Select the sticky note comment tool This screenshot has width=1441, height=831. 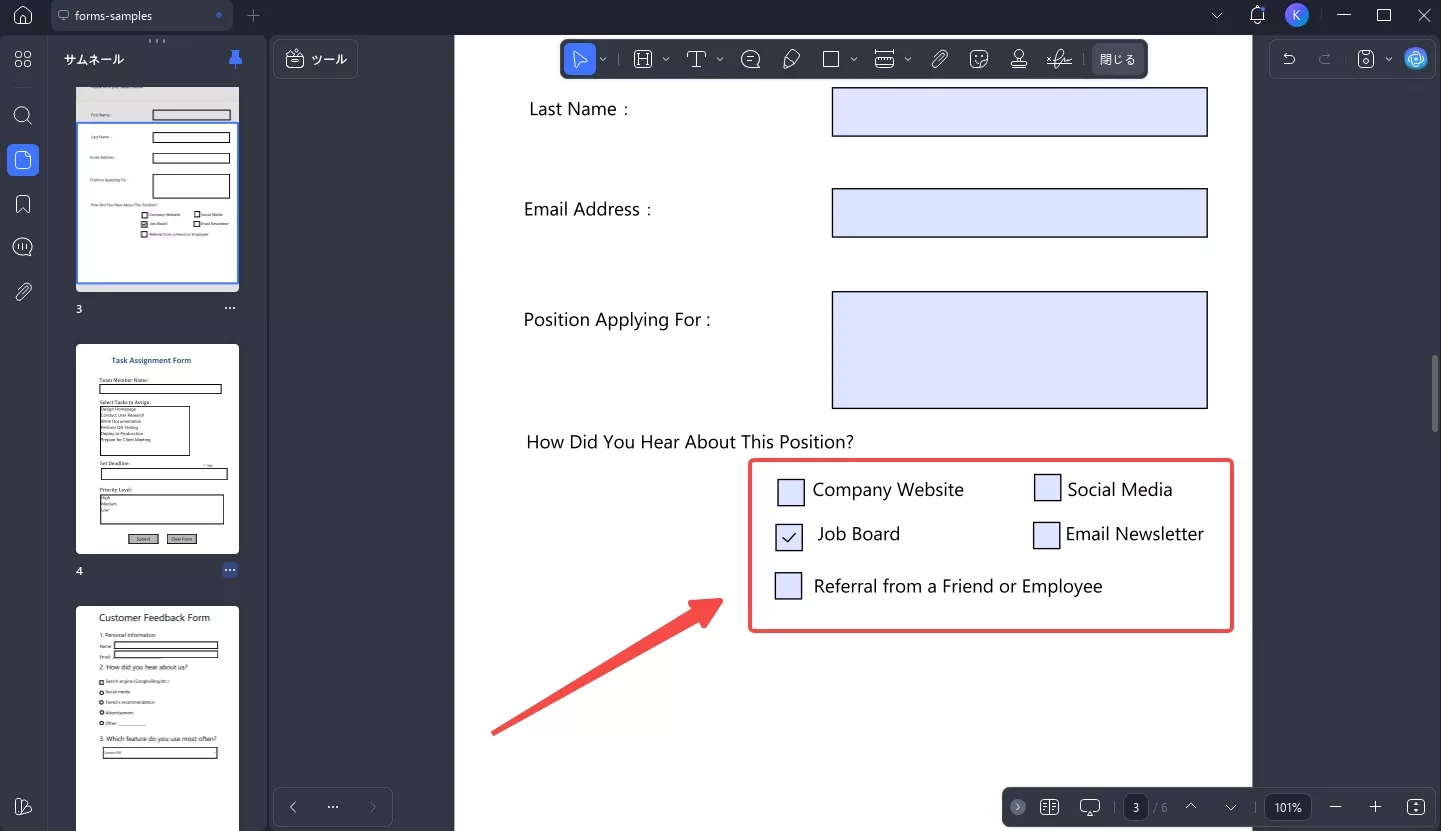click(x=751, y=60)
